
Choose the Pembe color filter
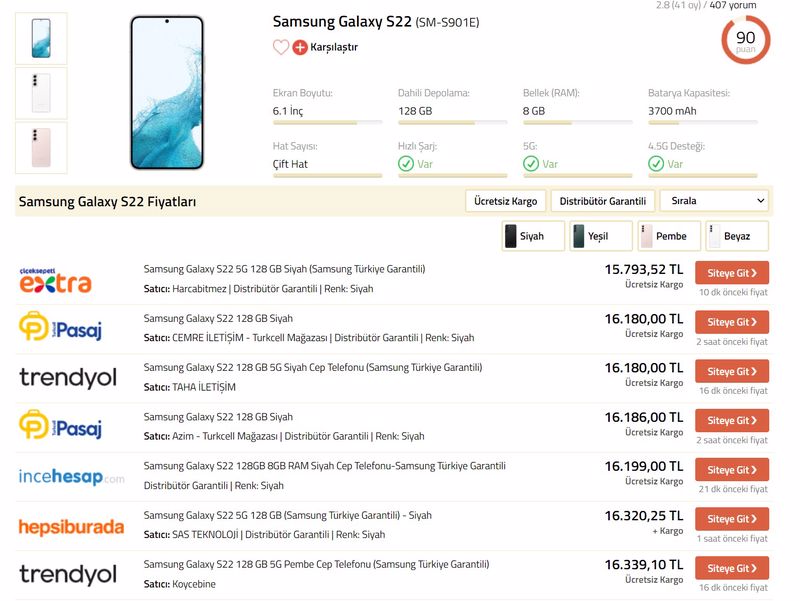click(x=669, y=236)
